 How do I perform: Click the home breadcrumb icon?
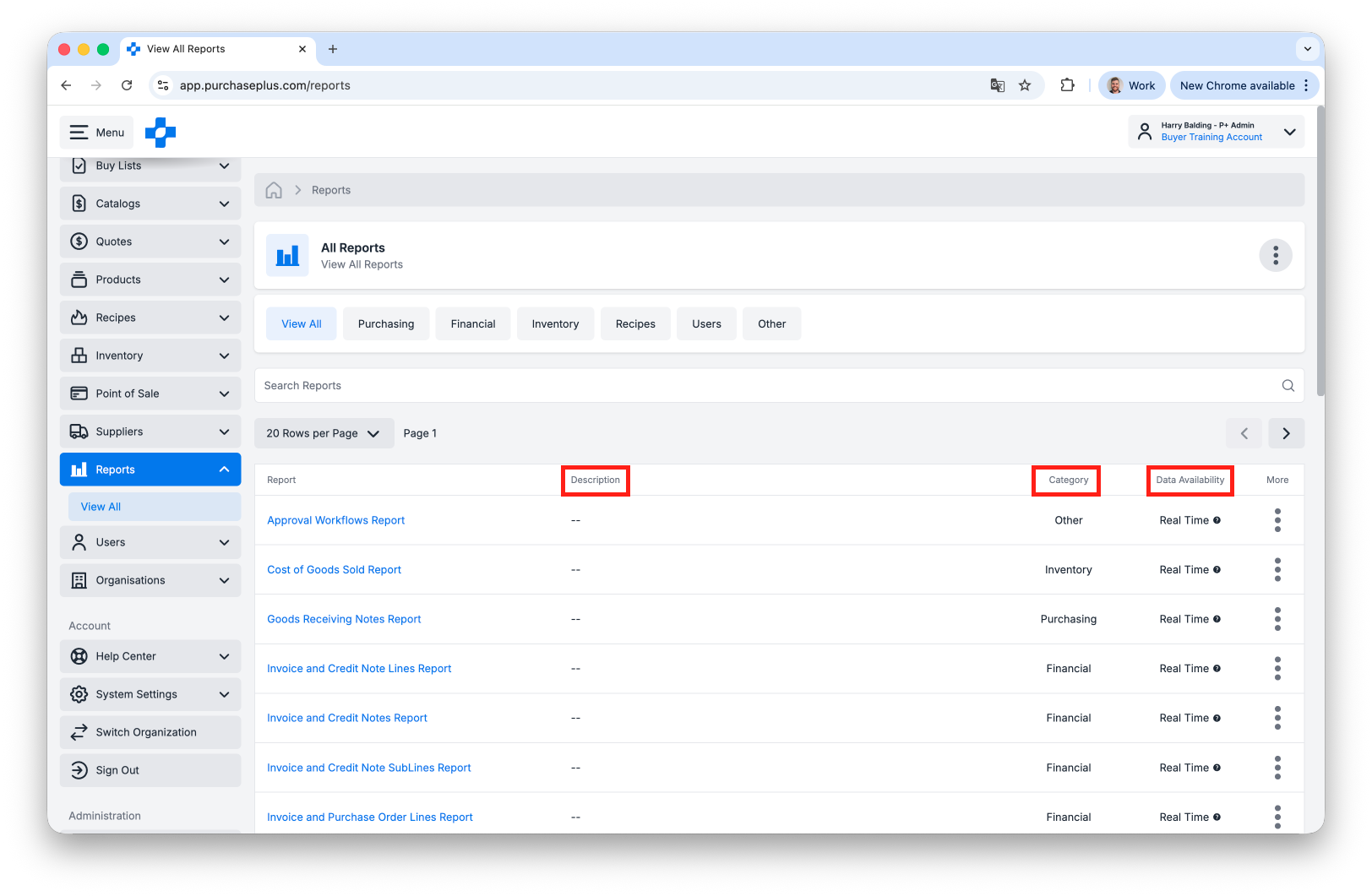click(x=274, y=190)
